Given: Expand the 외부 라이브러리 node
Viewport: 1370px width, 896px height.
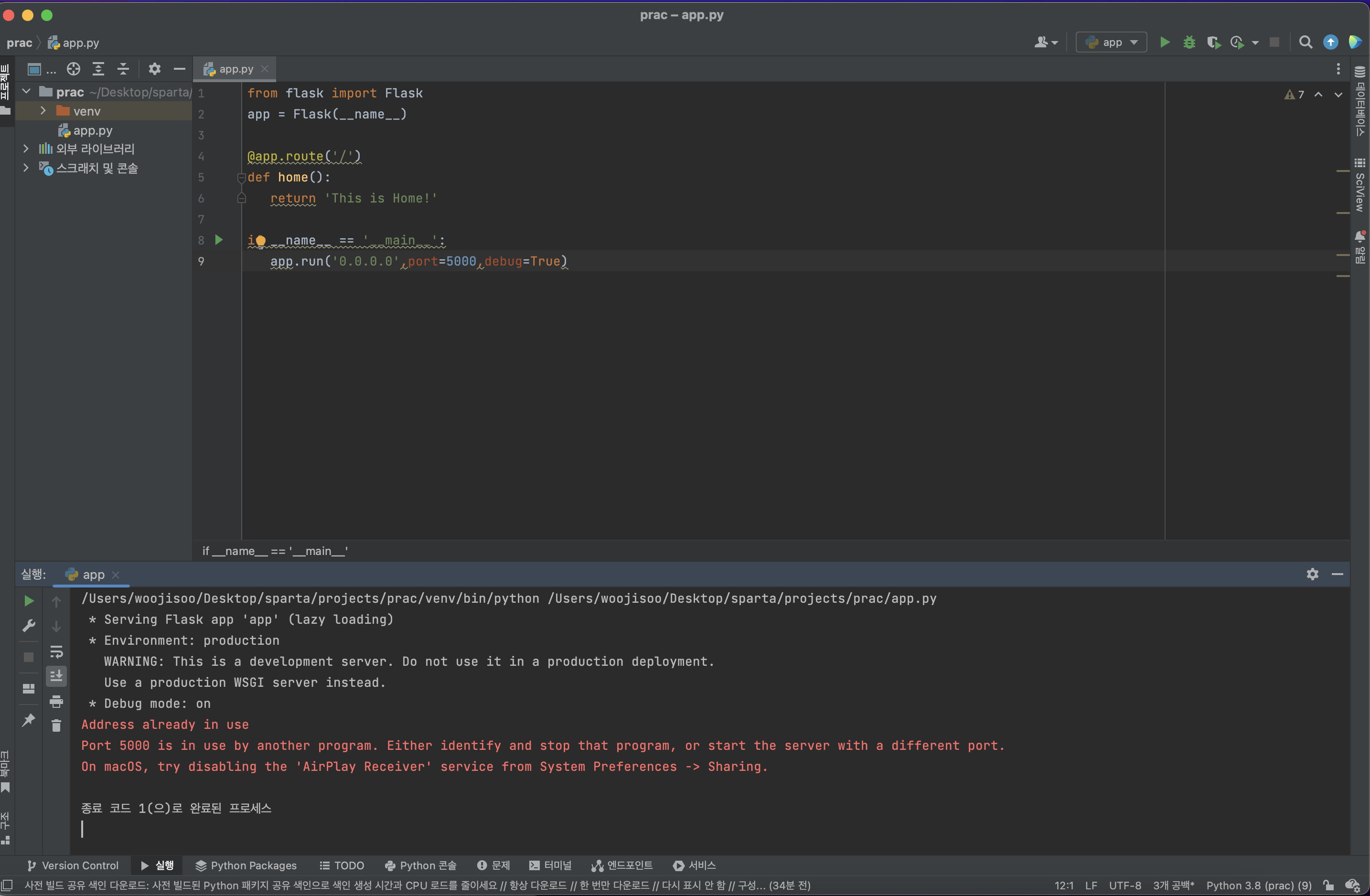Looking at the screenshot, I should [x=26, y=149].
